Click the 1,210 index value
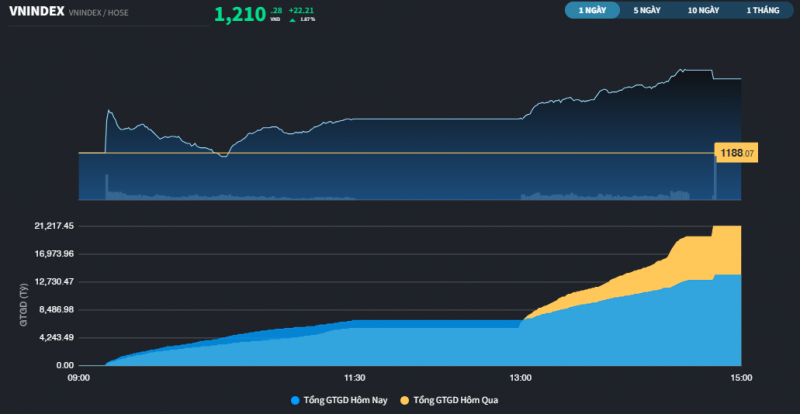Image resolution: width=800 pixels, height=414 pixels. pyautogui.click(x=239, y=14)
